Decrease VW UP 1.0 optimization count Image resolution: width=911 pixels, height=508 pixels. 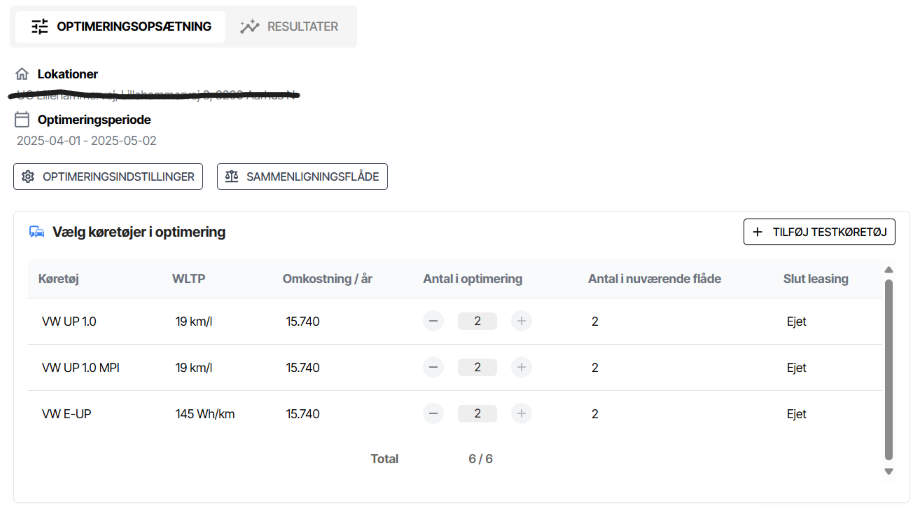433,321
